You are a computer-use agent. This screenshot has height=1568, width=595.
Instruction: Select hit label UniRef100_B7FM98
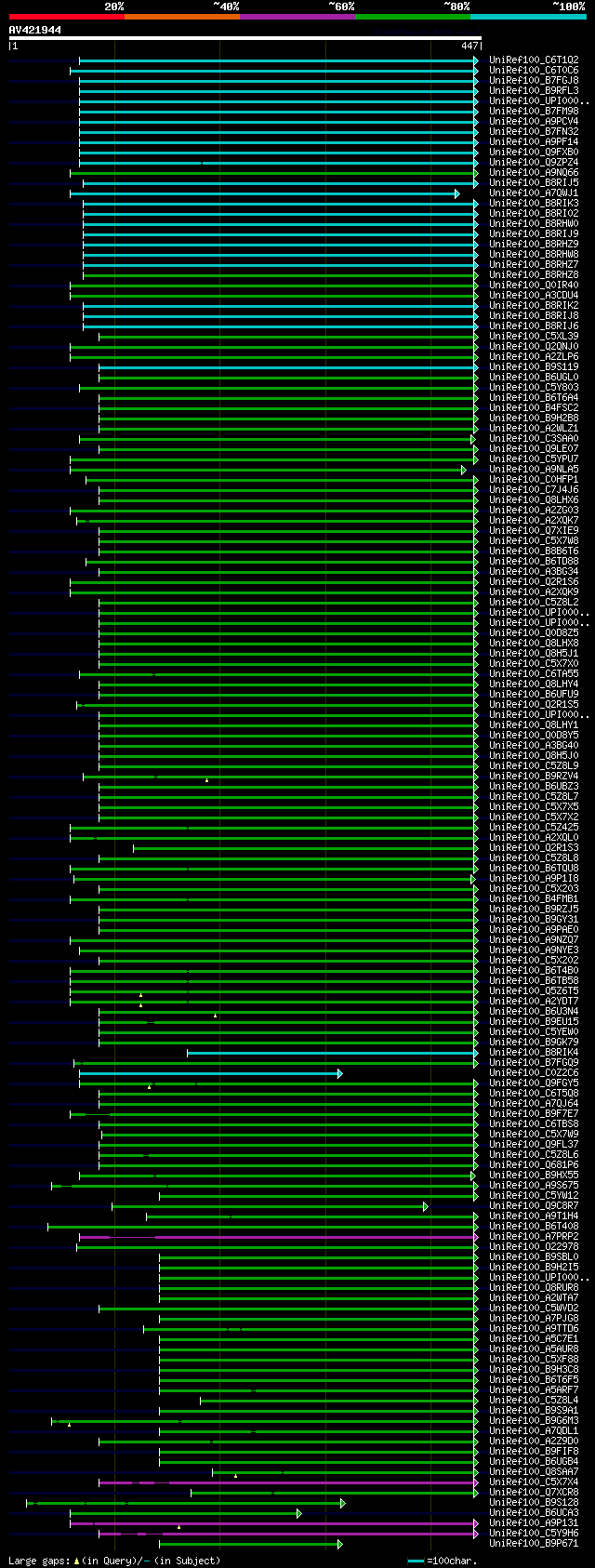[534, 111]
